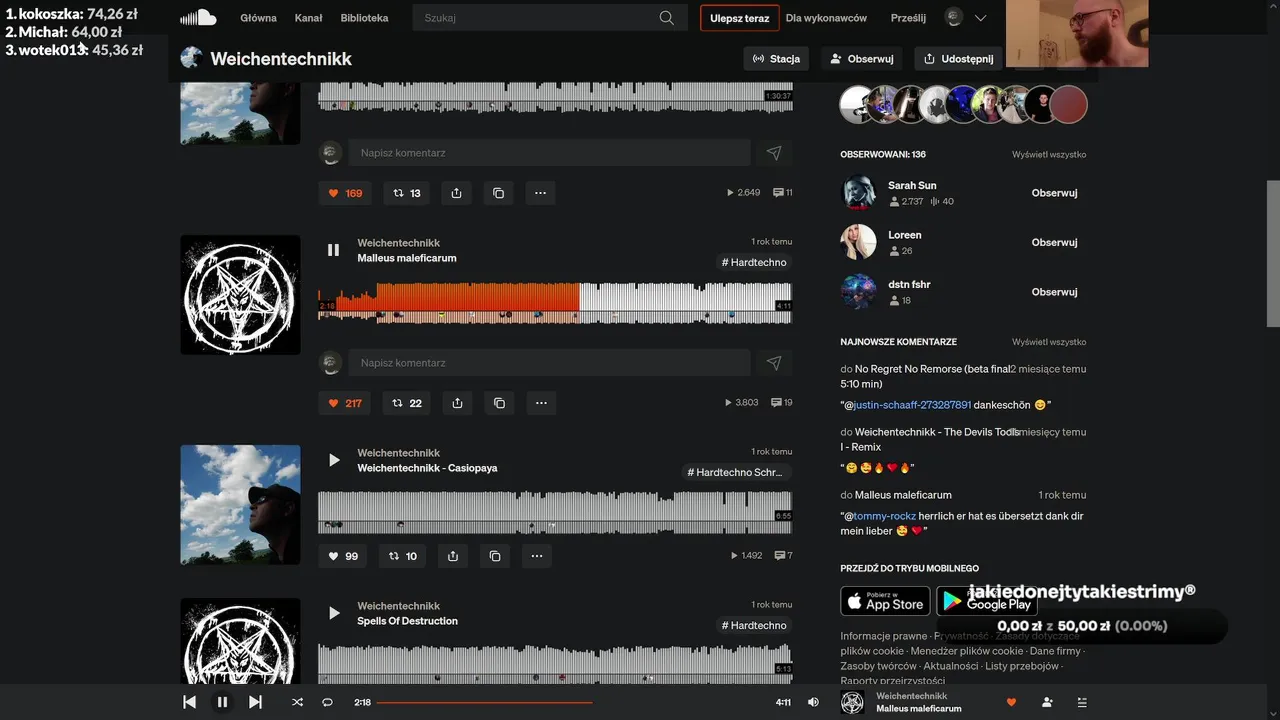Image resolution: width=1280 pixels, height=720 pixels.
Task: Click Obserwuj button in profile header
Action: pos(861,59)
